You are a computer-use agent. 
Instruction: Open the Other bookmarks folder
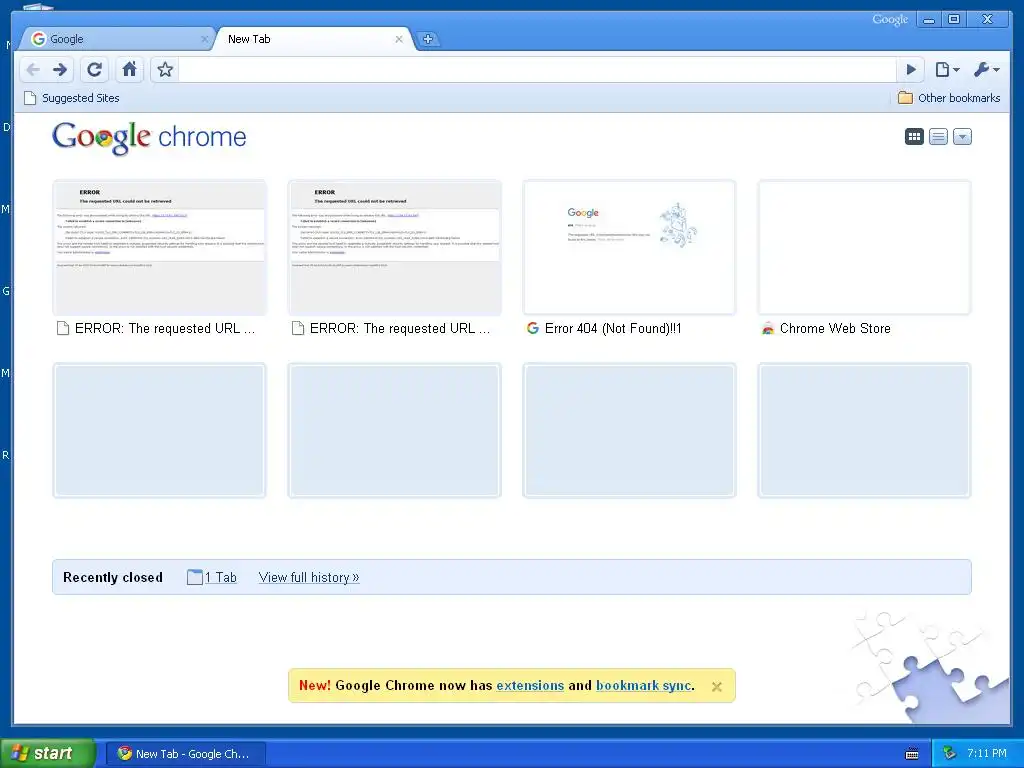(x=949, y=98)
